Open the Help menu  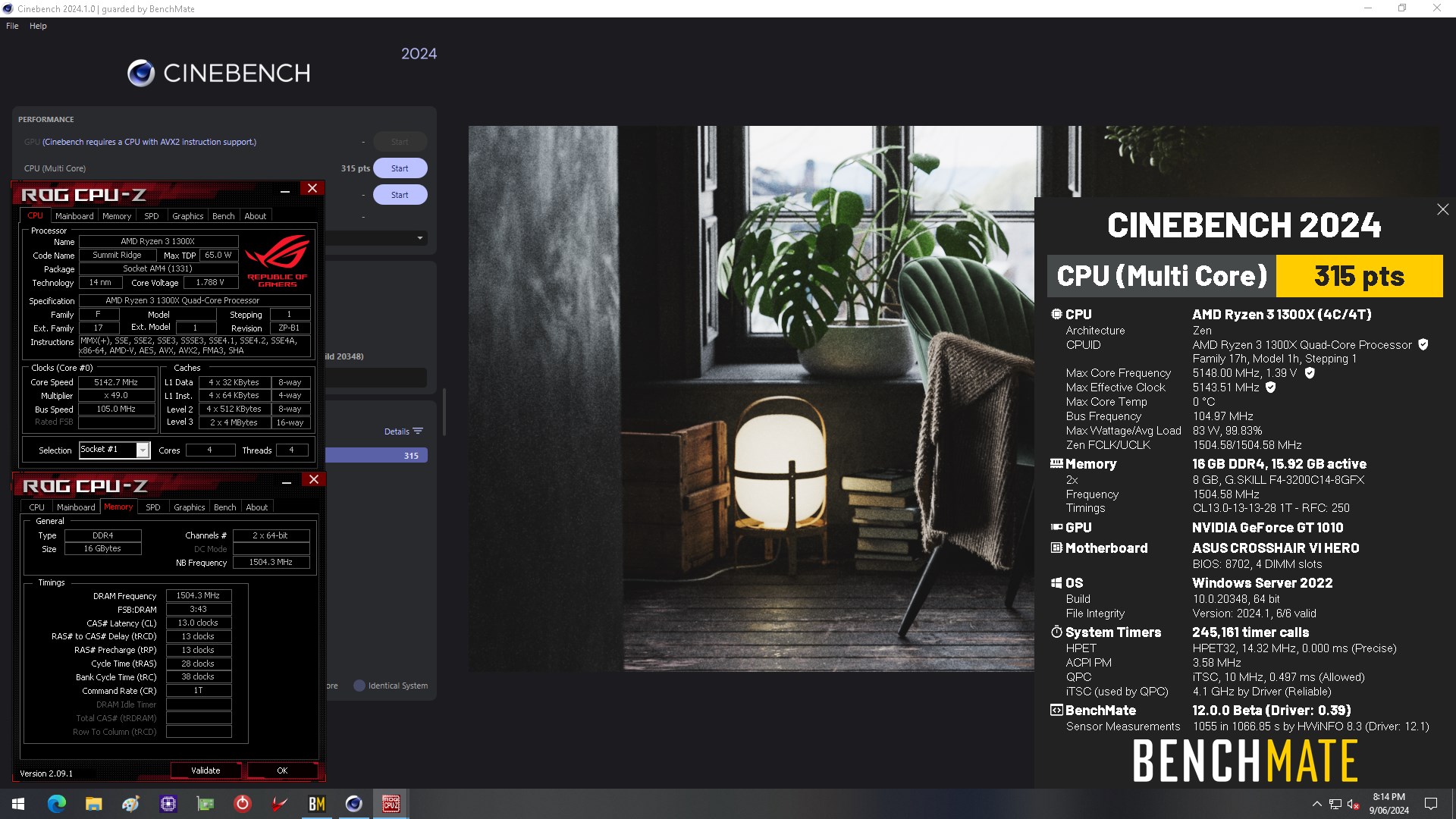[38, 26]
